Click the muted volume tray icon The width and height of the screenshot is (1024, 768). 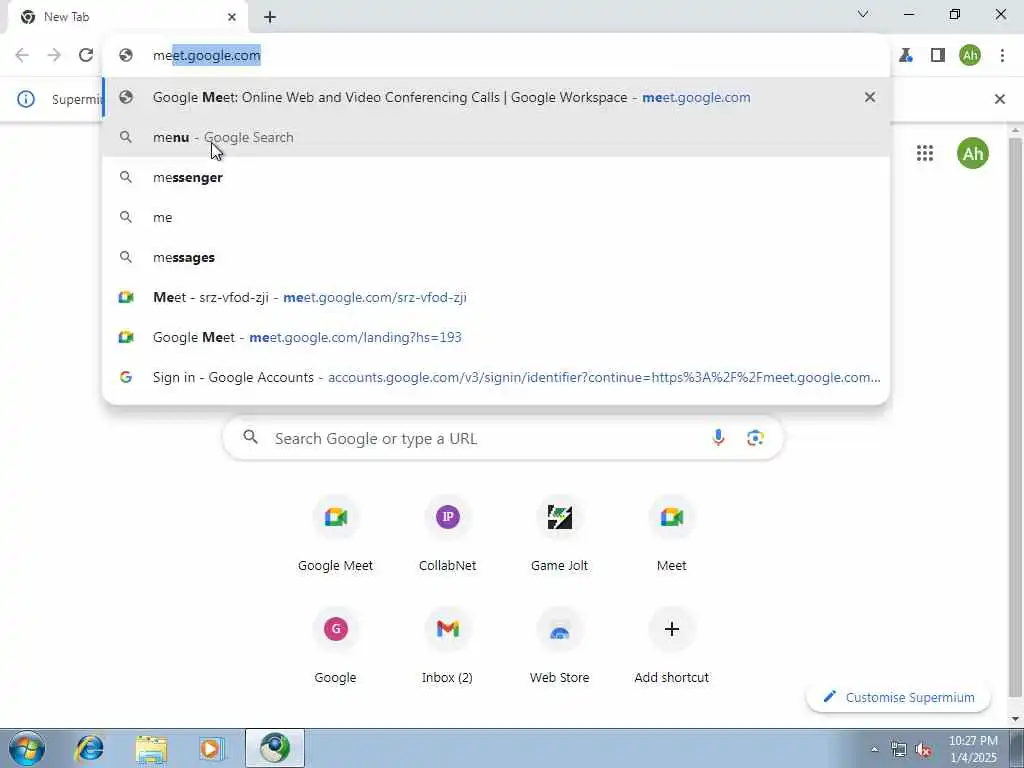tap(923, 750)
